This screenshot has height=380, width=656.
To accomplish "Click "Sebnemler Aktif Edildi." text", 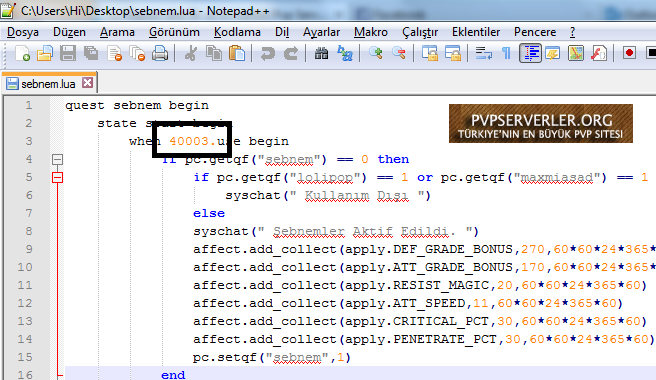I will coord(364,231).
